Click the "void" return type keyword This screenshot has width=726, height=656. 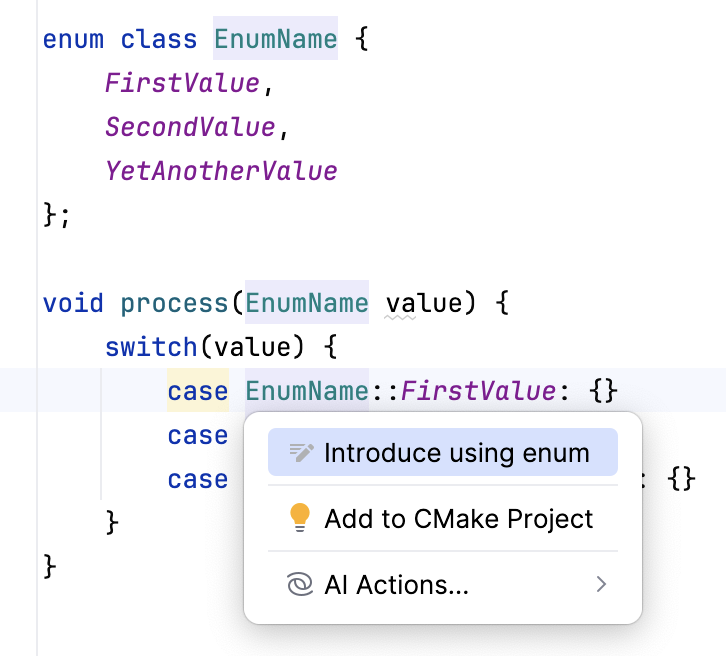[x=73, y=302]
